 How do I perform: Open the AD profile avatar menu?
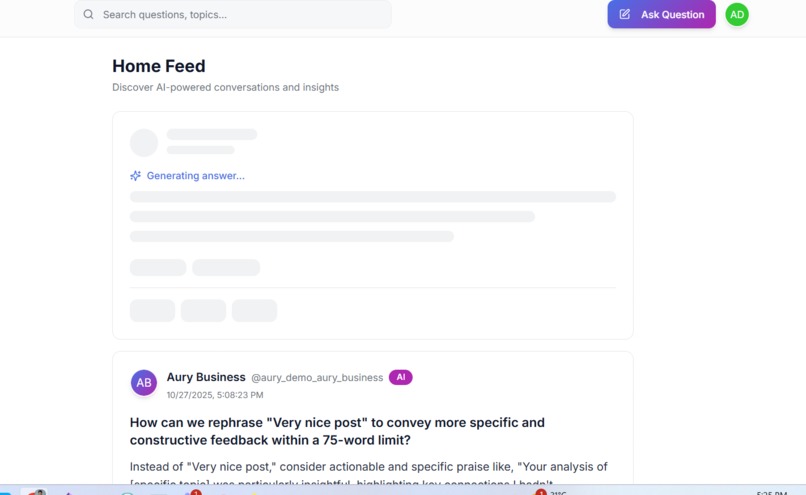pos(737,14)
